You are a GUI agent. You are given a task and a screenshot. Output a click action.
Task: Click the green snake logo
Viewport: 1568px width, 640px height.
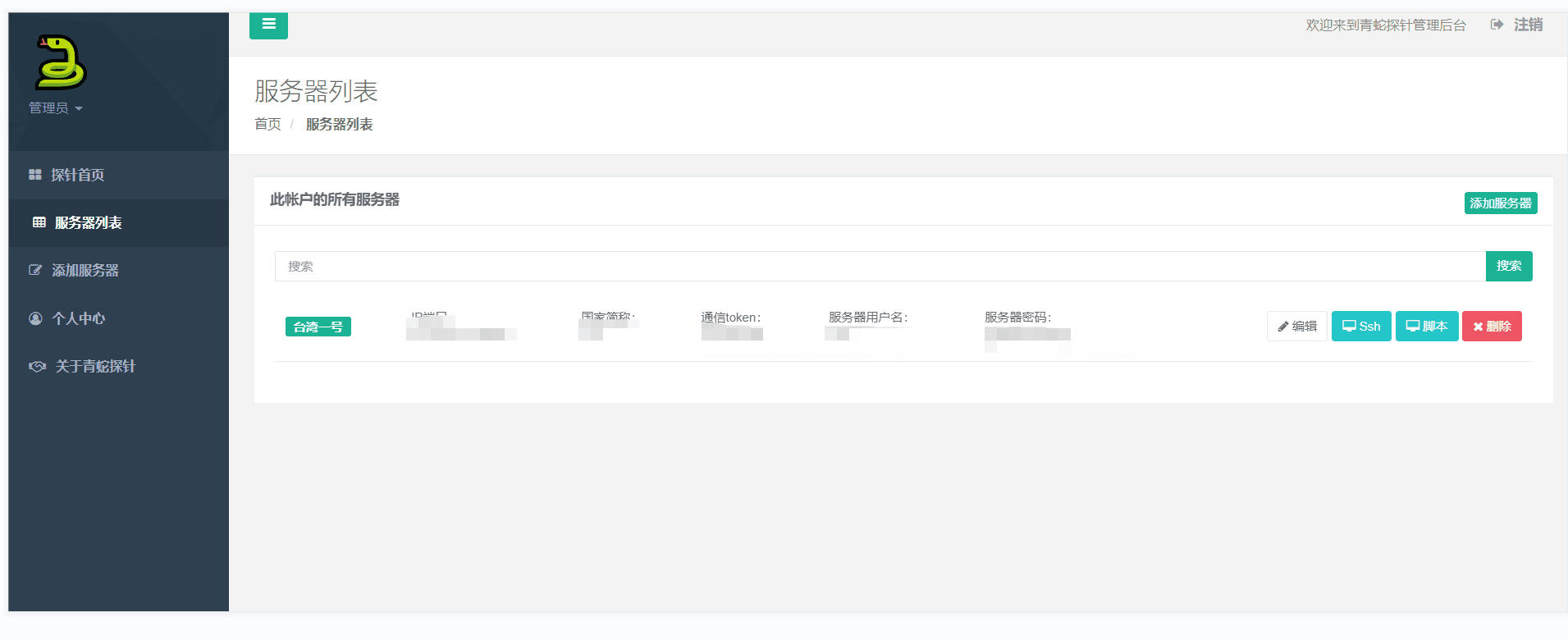(61, 62)
